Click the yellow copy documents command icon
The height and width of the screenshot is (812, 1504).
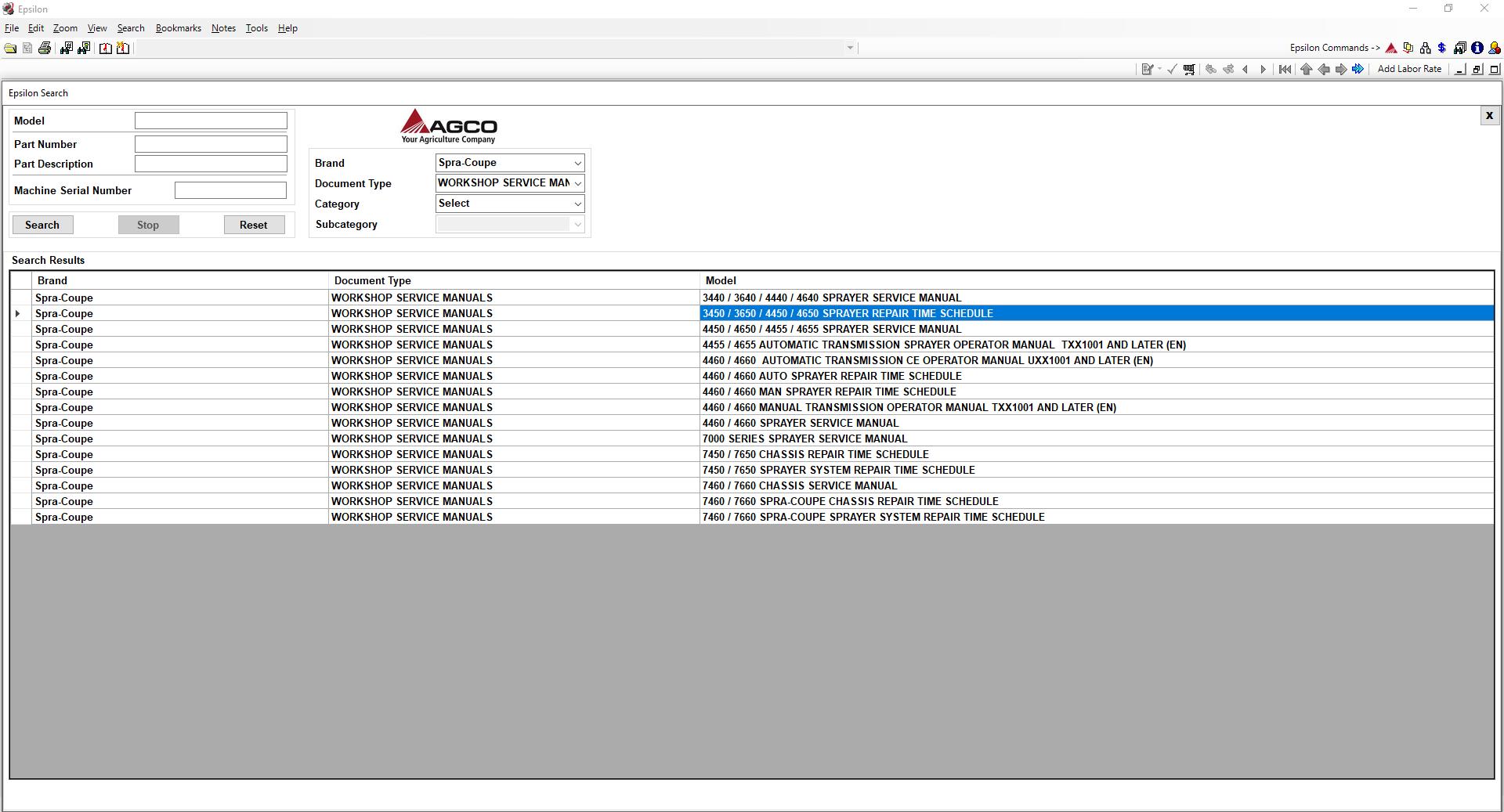(x=1408, y=48)
